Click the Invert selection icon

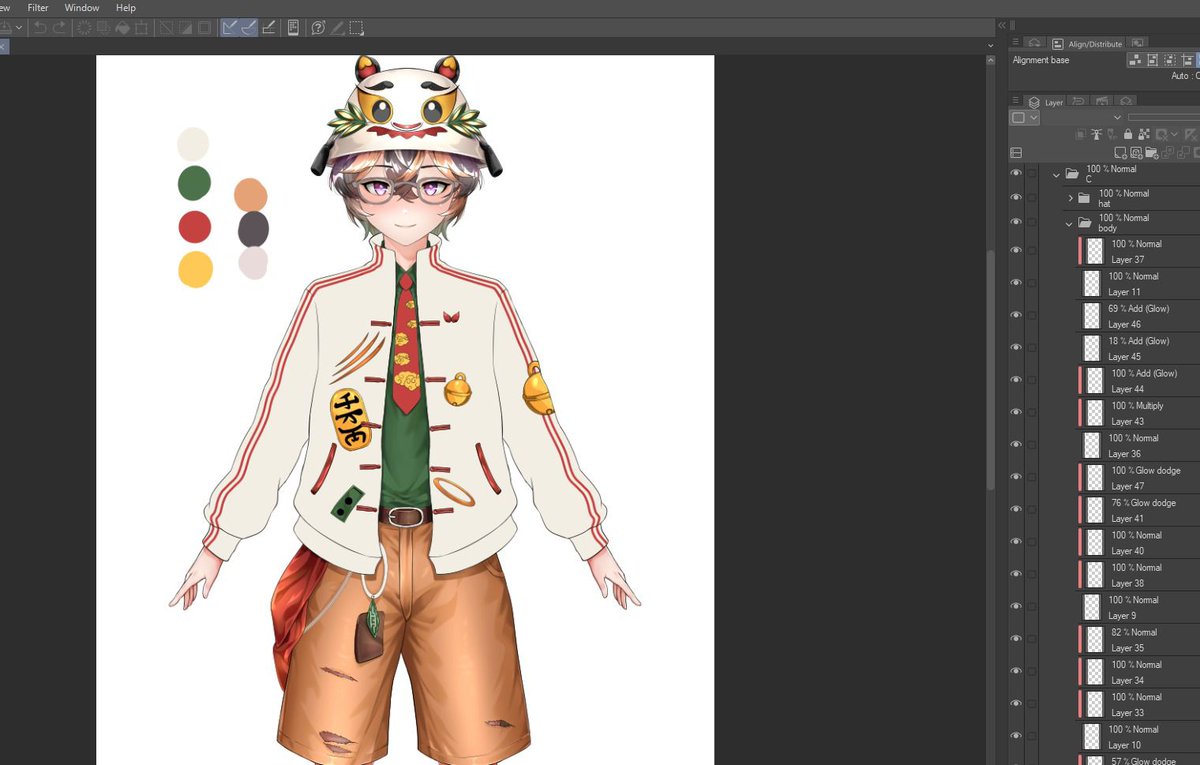[185, 28]
